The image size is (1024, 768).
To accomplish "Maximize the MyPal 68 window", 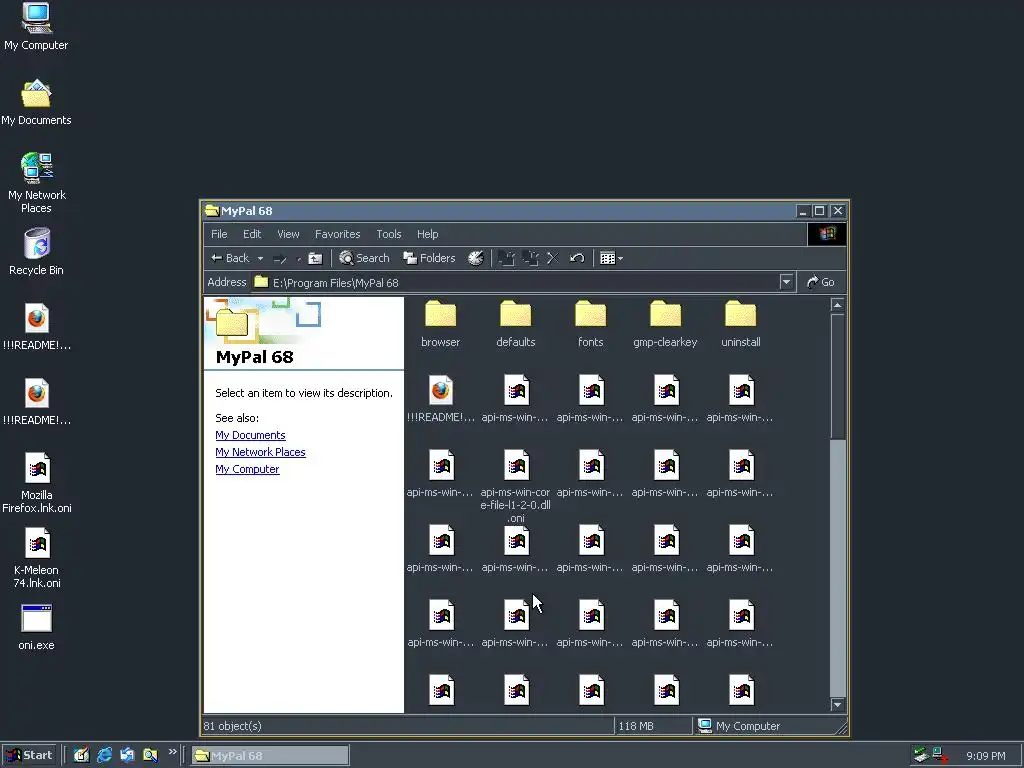I will [820, 211].
